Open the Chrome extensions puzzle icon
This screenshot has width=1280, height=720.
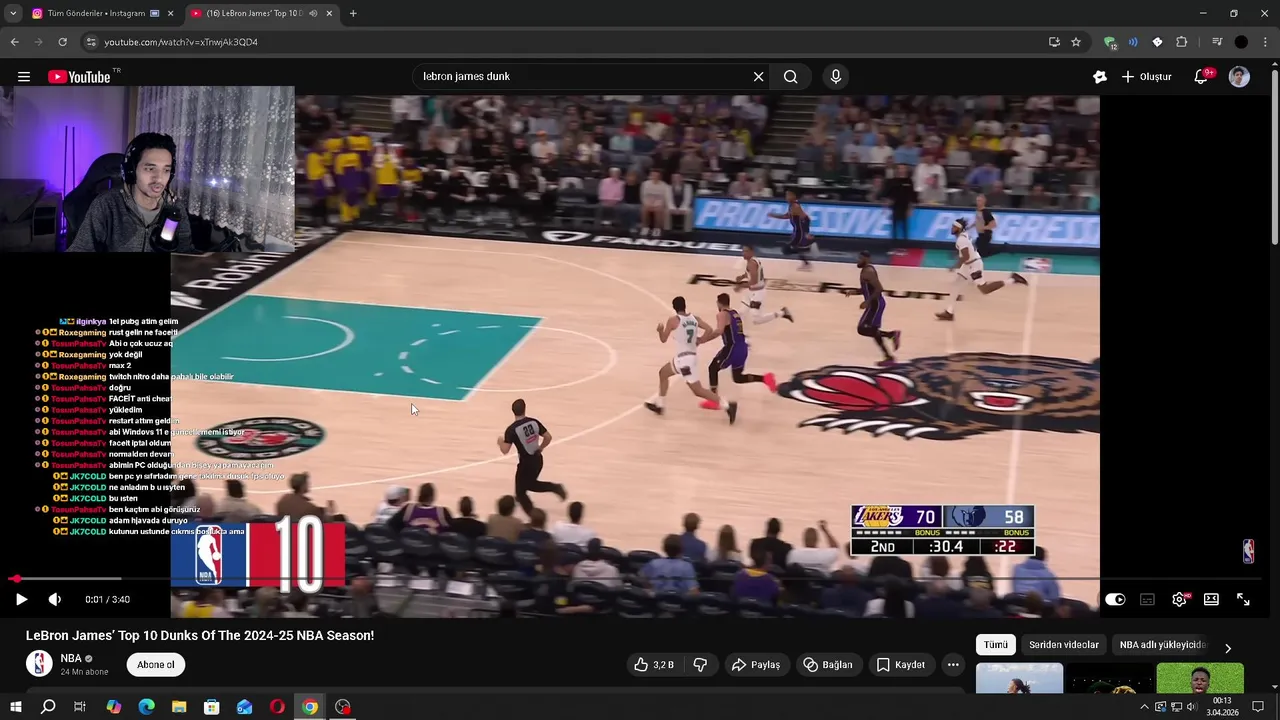[x=1181, y=42]
